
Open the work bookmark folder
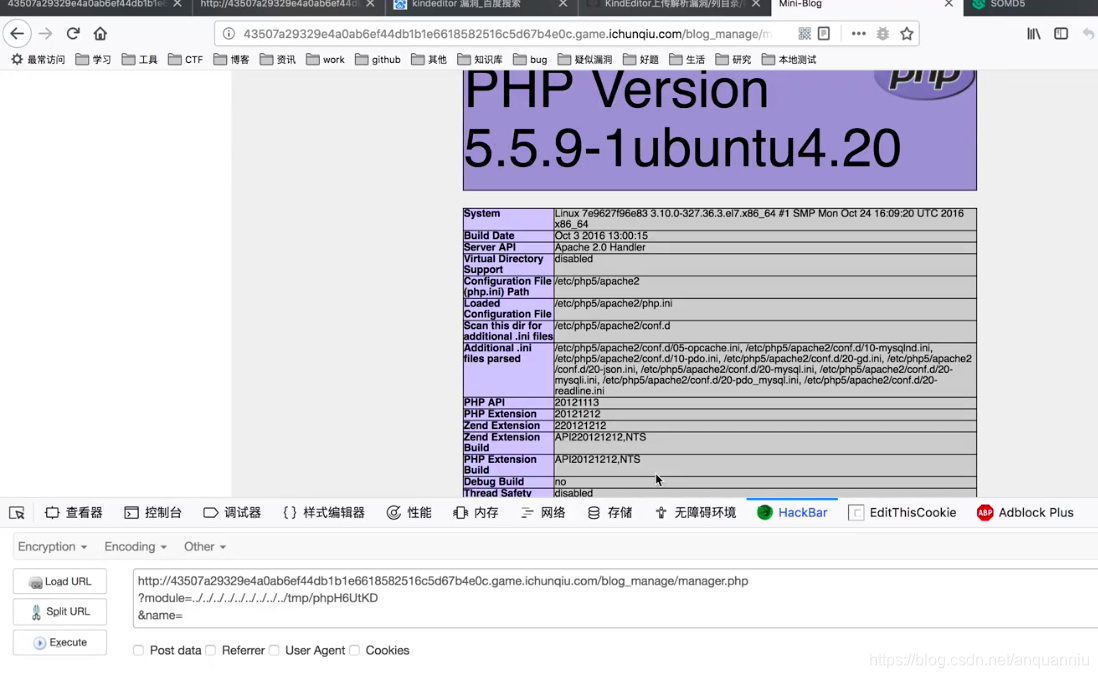[325, 60]
